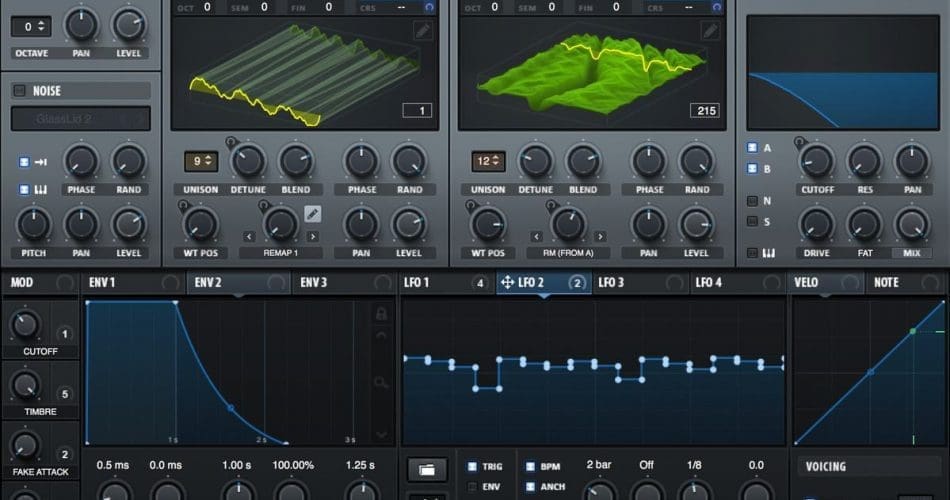This screenshot has height=500, width=950.
Task: Click the filter CUTOFF knob
Action: coord(817,161)
